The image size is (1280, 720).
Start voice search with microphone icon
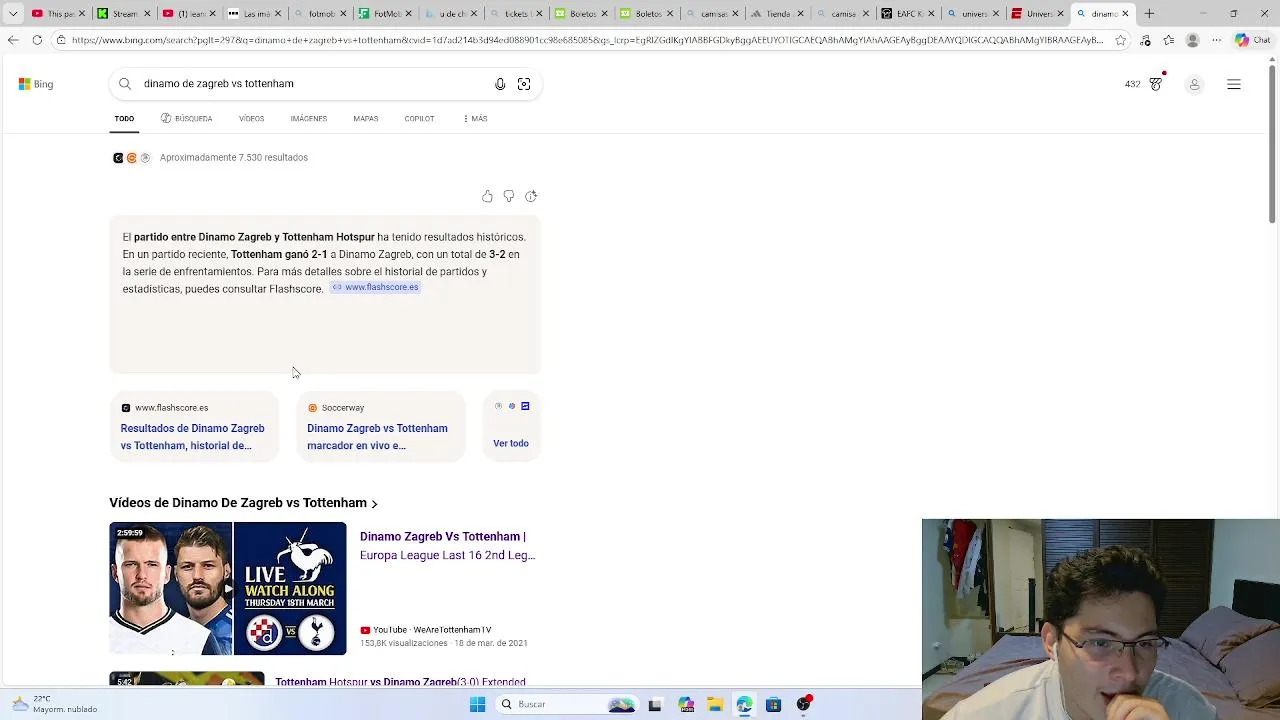pos(500,84)
